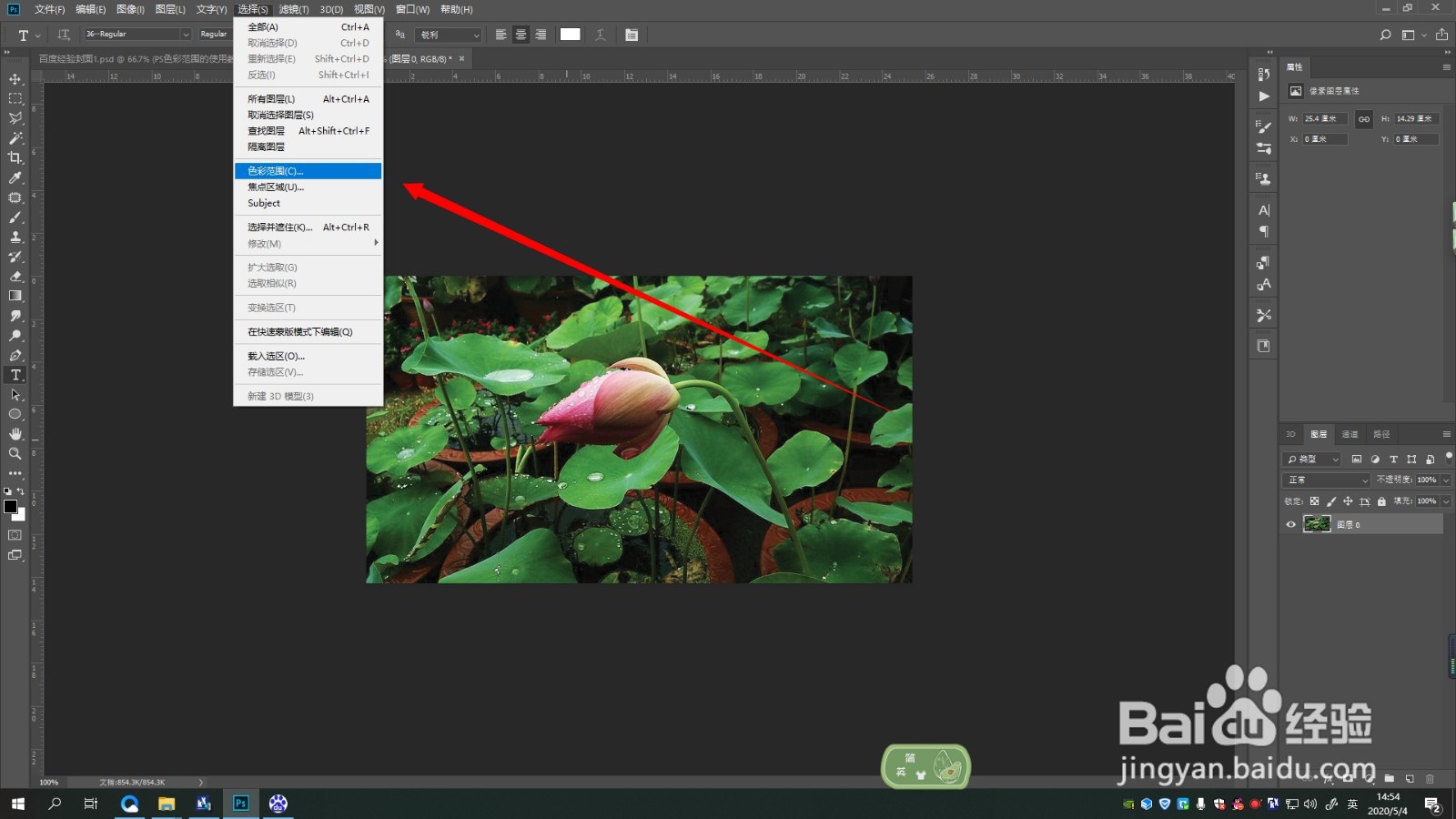Open anti-aliasing dropdown 锐利

click(450, 35)
